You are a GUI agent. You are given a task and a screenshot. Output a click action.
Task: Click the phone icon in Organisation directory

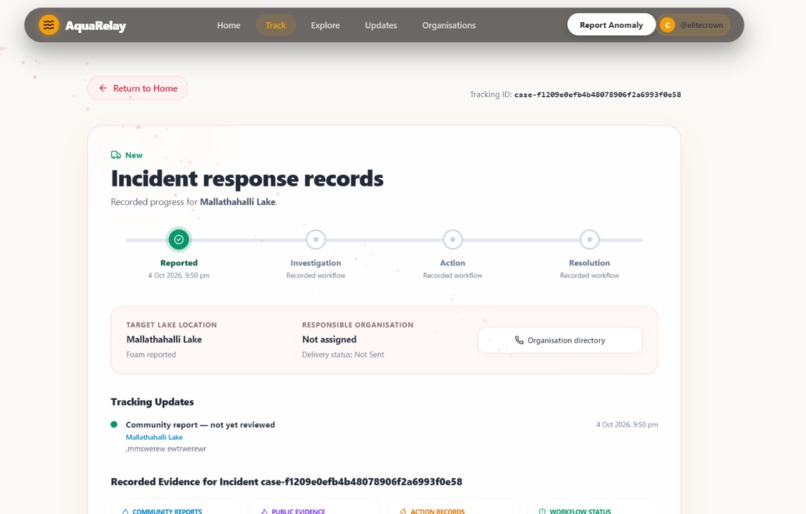coord(519,340)
